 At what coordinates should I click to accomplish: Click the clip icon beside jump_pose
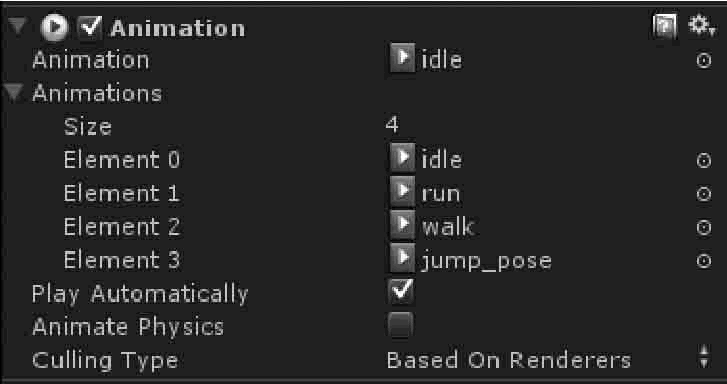[402, 259]
